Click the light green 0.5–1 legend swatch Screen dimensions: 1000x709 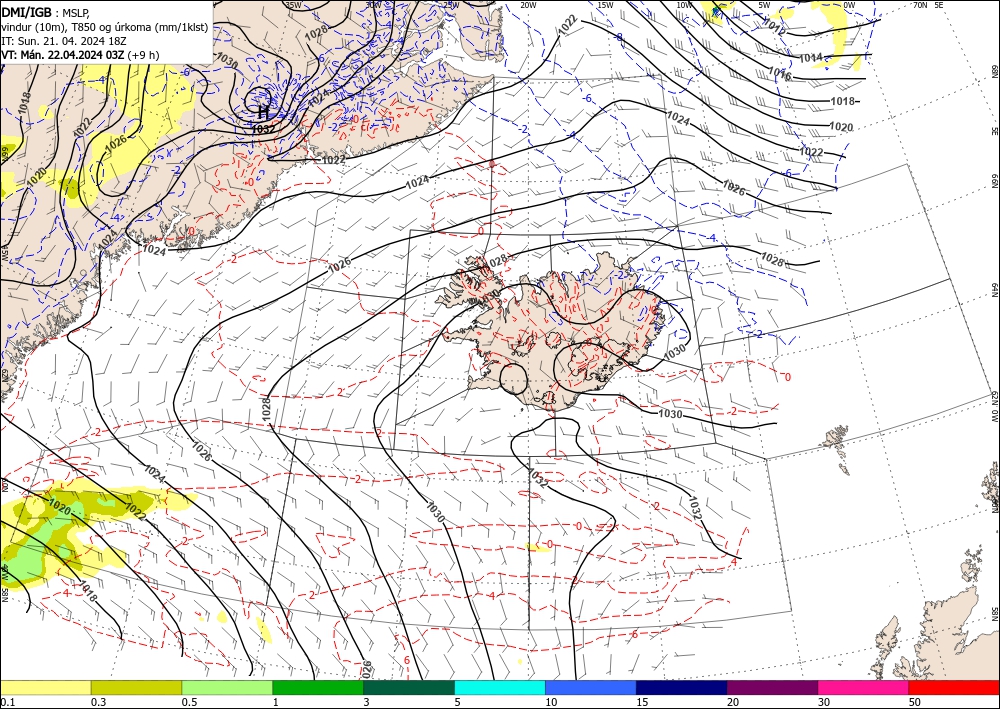click(227, 687)
